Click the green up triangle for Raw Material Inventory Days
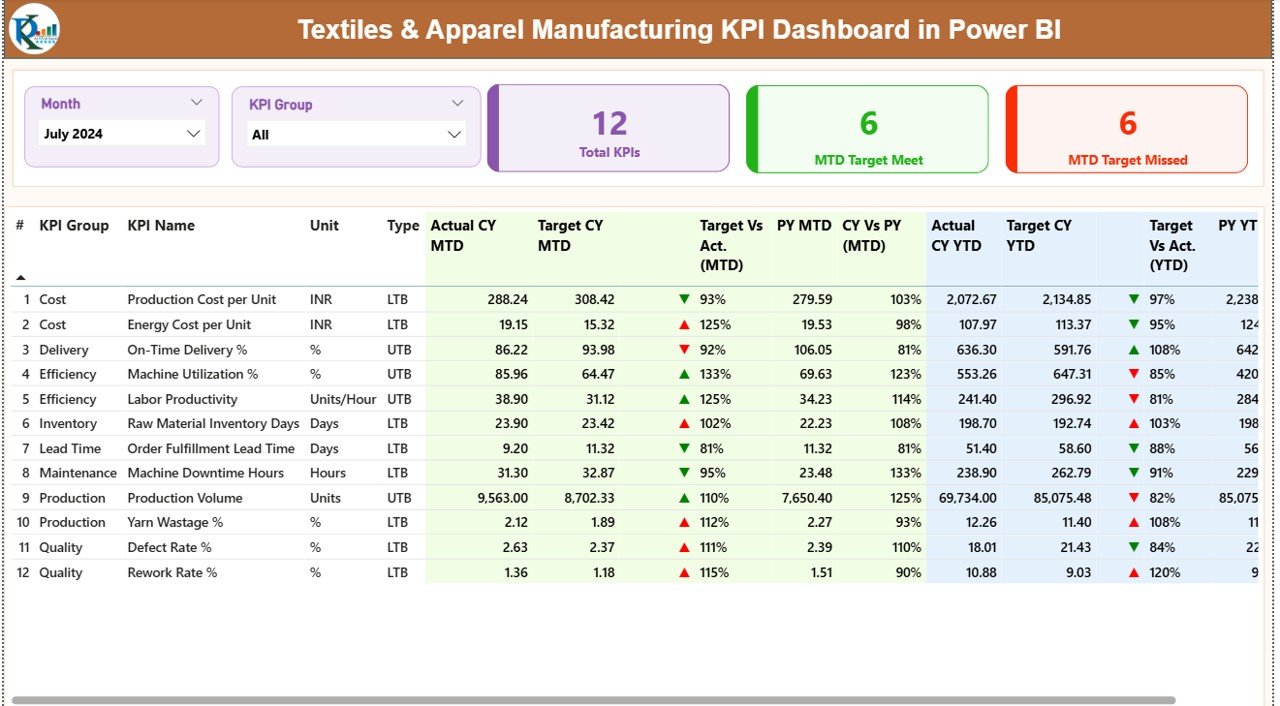 (684, 424)
